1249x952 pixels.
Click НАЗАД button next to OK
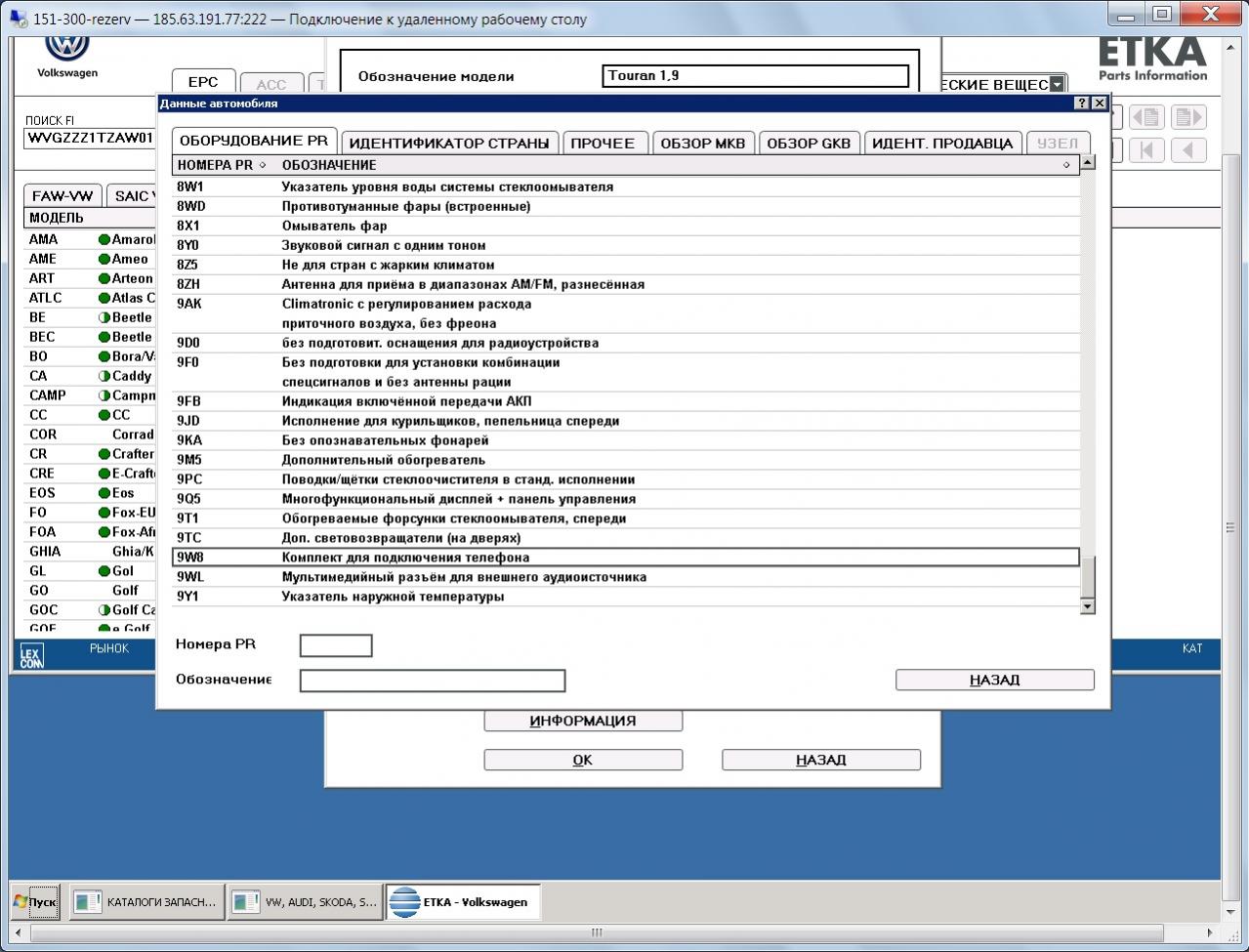click(820, 760)
